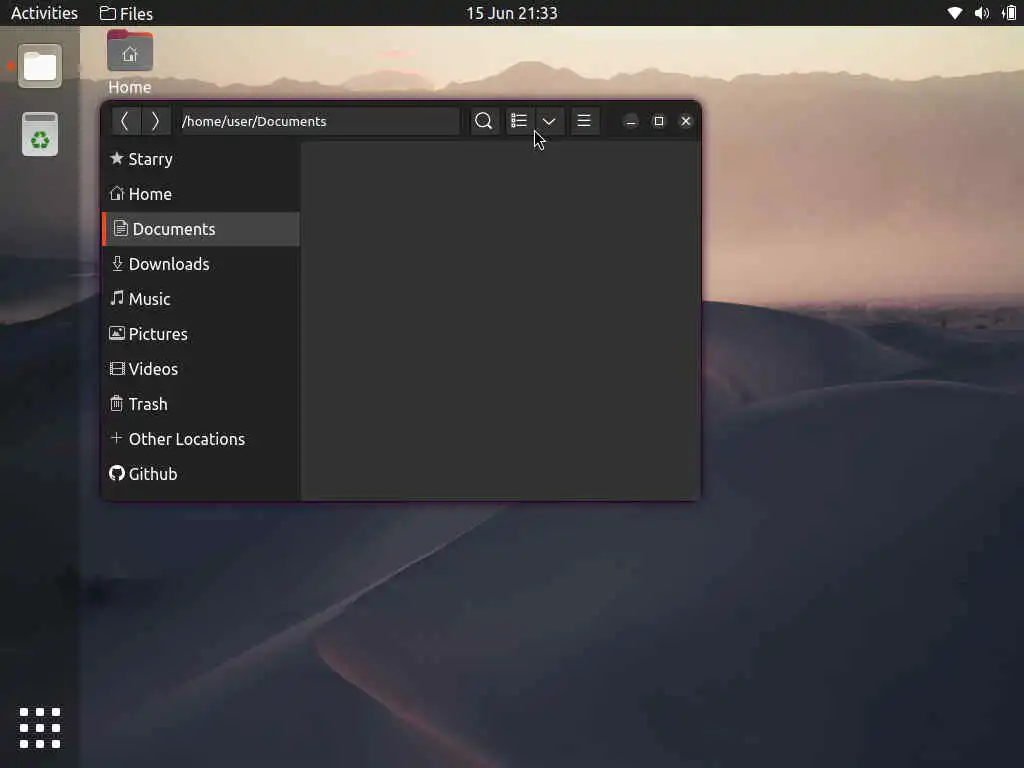Open the Trash icon in the dock
The image size is (1024, 768).
pos(40,135)
